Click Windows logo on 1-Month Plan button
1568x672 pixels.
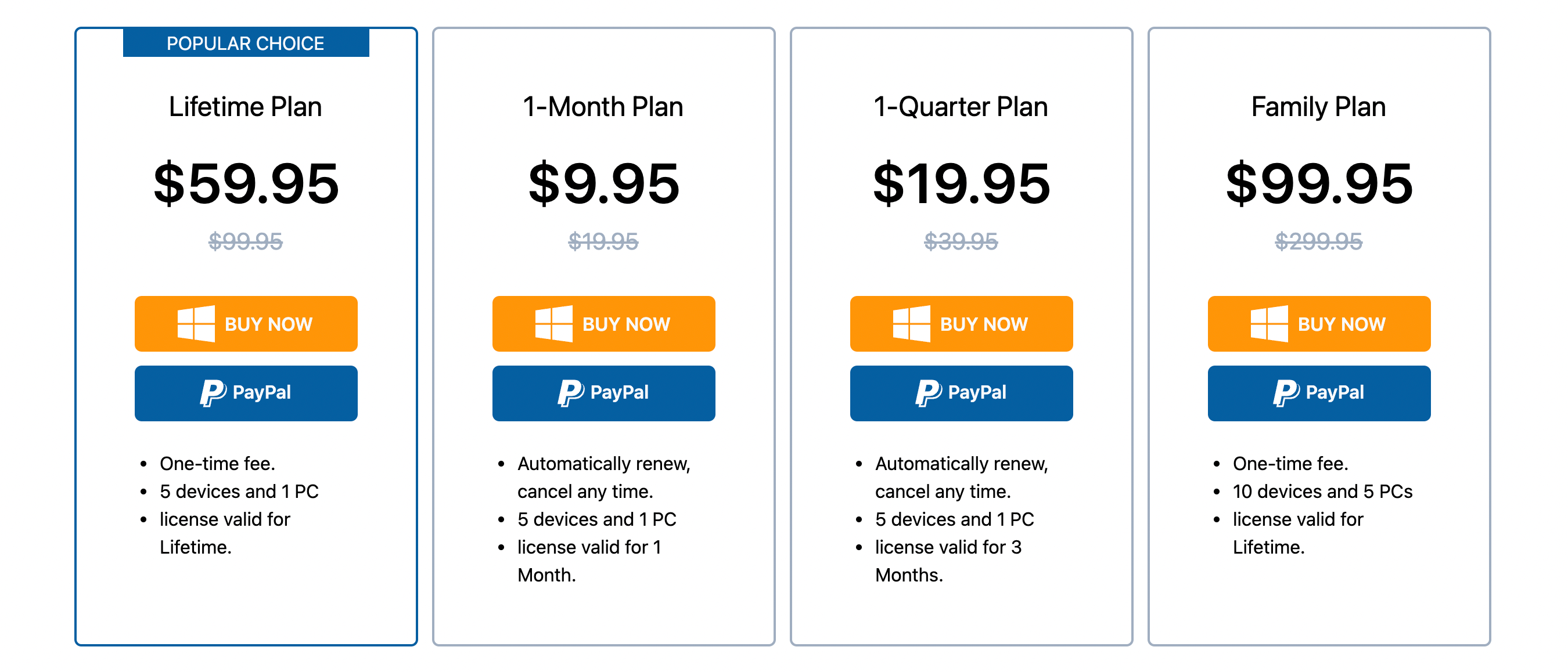553,324
